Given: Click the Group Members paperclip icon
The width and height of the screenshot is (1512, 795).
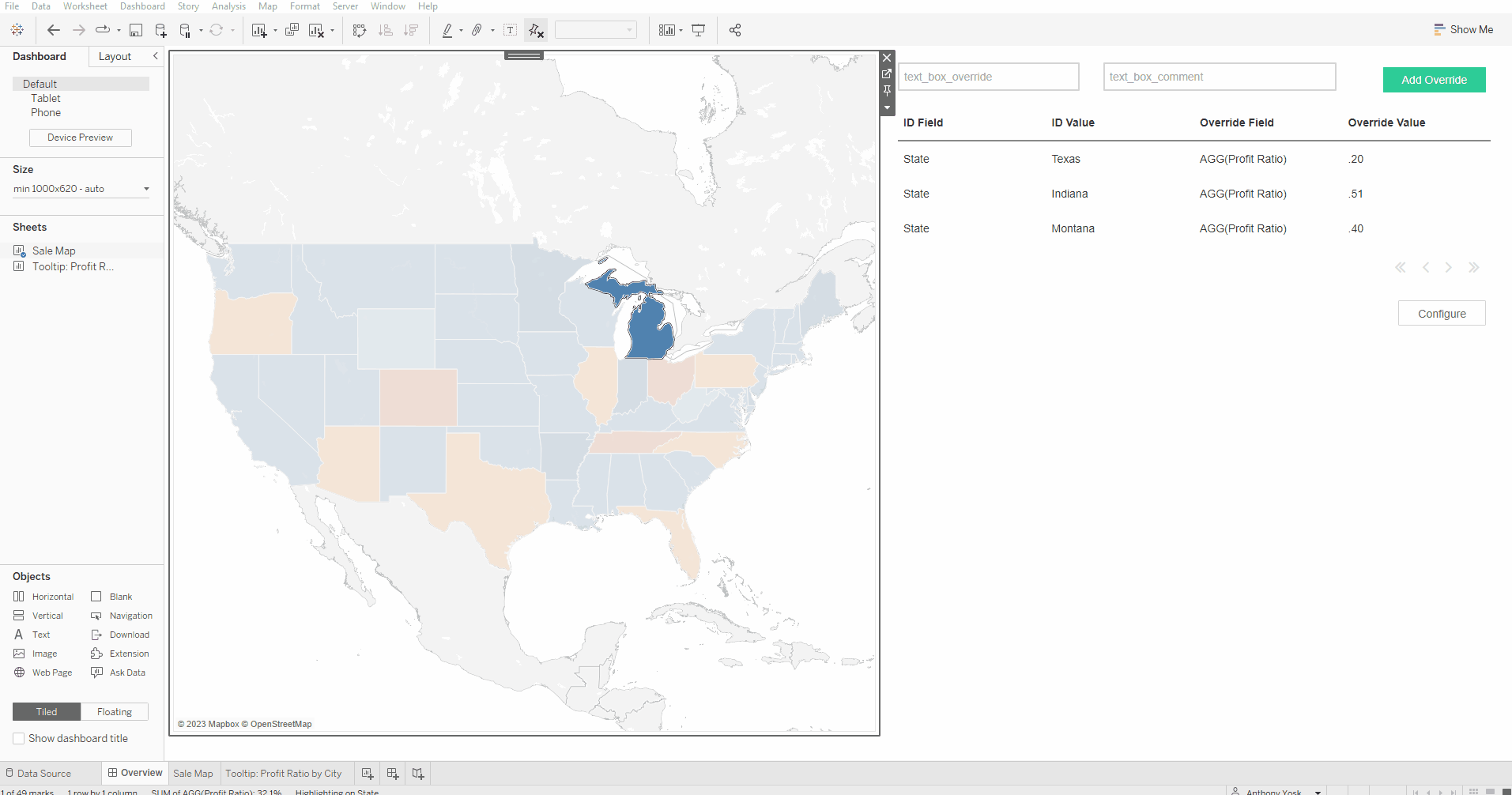Looking at the screenshot, I should 477,30.
